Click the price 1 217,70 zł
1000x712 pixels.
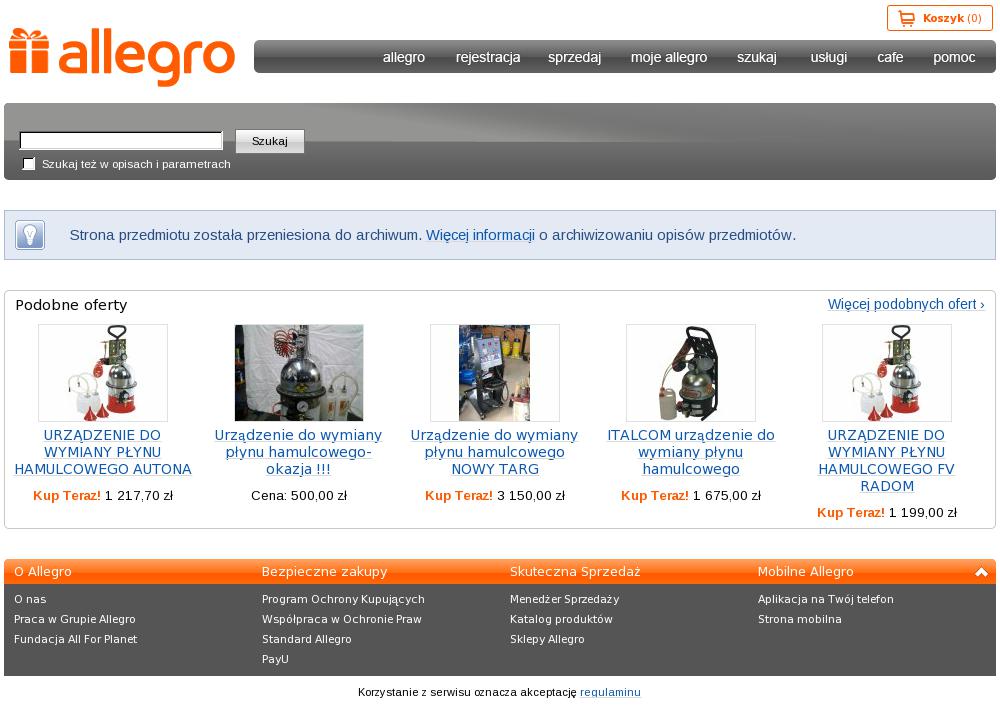(139, 496)
